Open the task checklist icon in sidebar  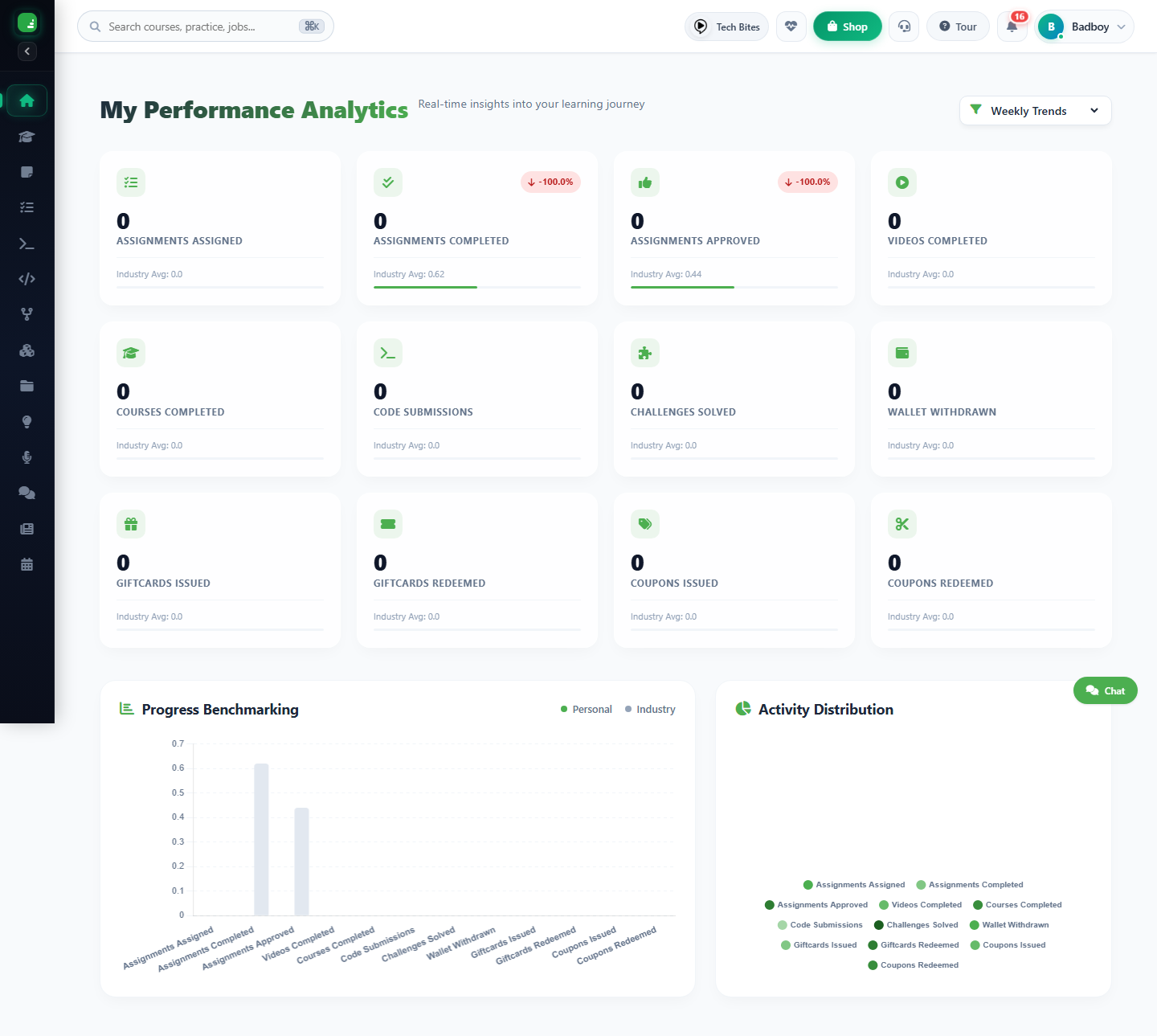27,207
